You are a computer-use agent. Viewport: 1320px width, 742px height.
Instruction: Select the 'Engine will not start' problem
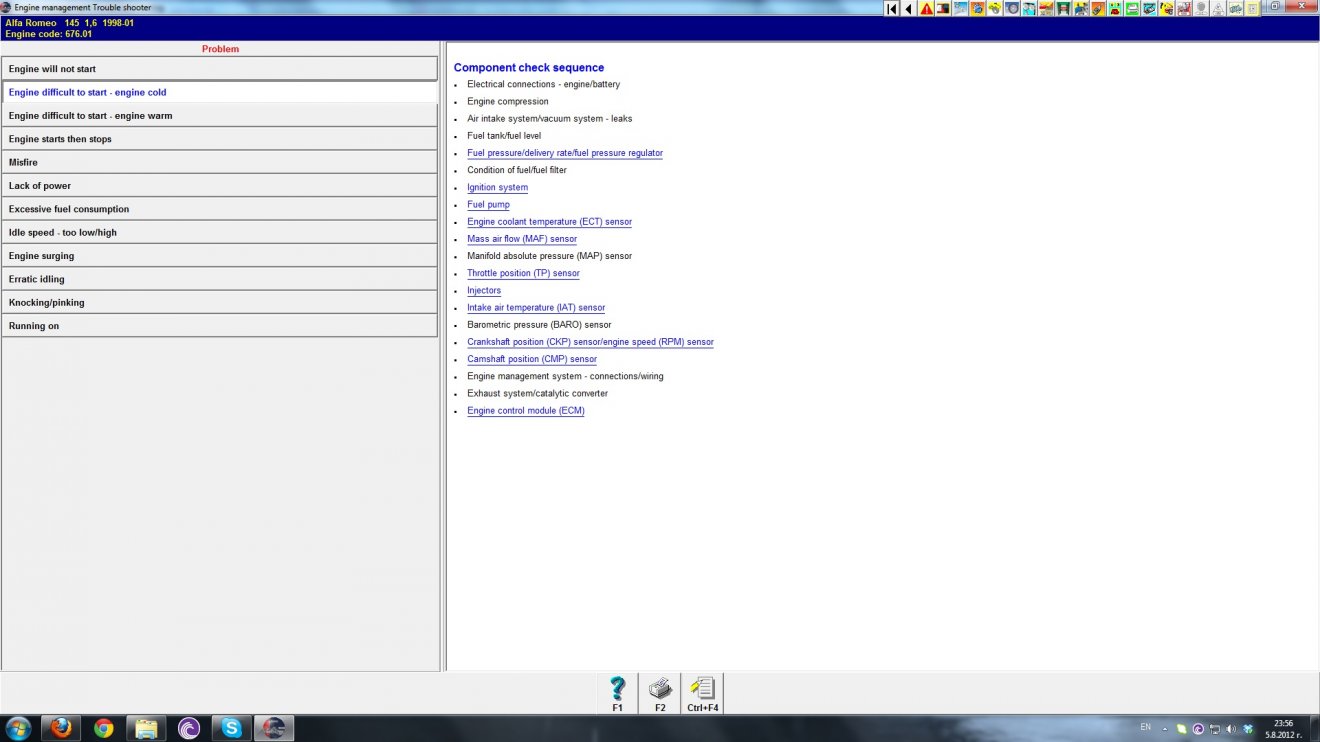pos(219,69)
